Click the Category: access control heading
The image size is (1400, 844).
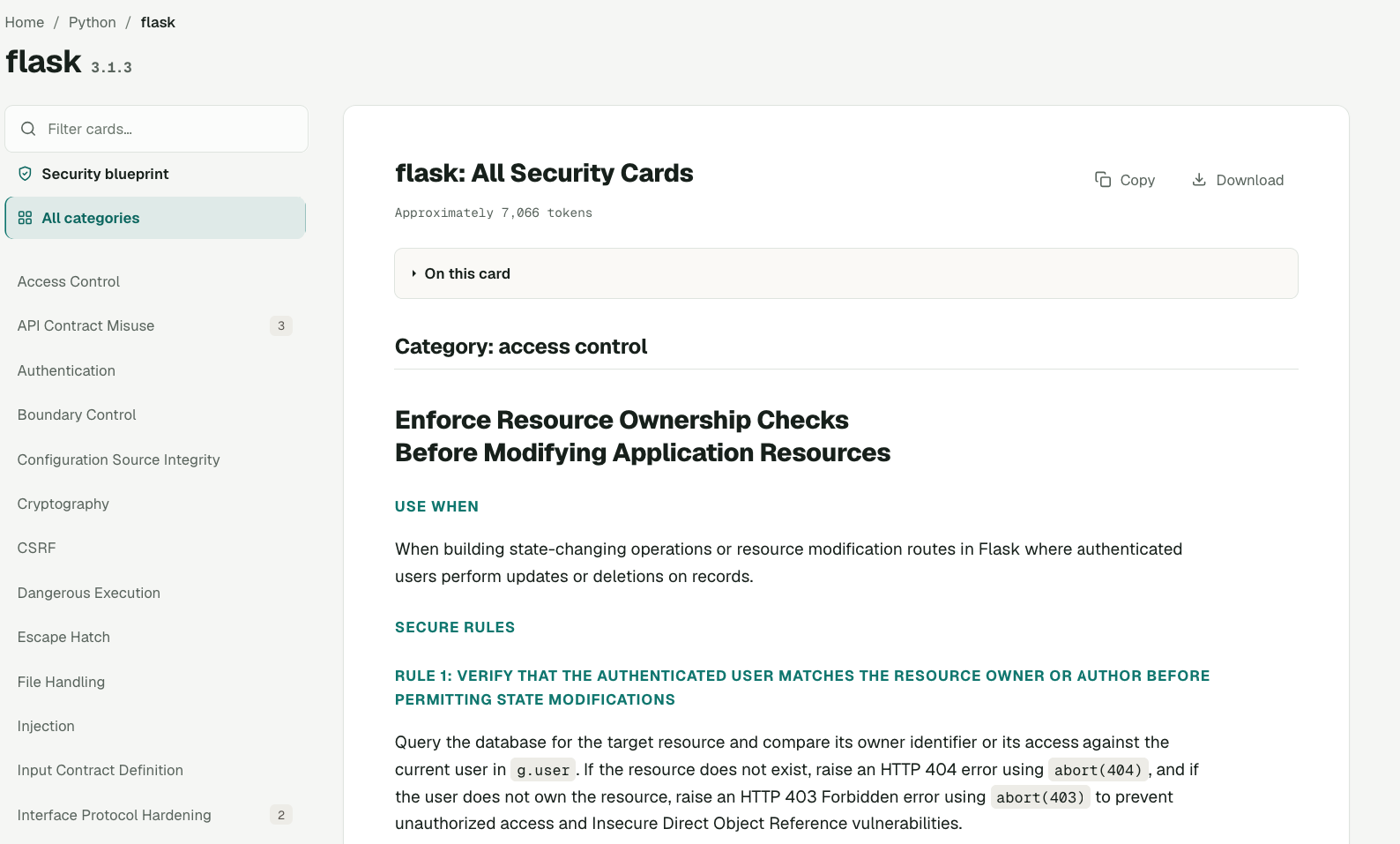[x=521, y=347]
